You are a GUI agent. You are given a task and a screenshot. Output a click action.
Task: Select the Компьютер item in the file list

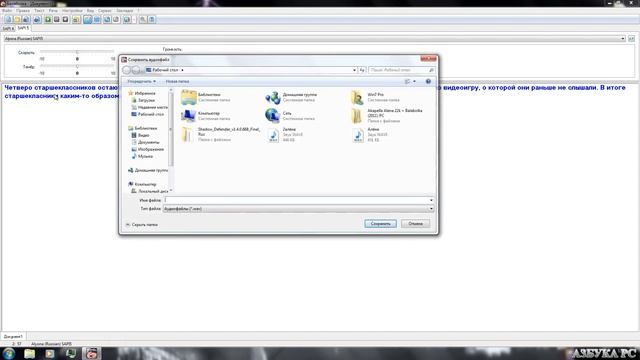pos(206,116)
